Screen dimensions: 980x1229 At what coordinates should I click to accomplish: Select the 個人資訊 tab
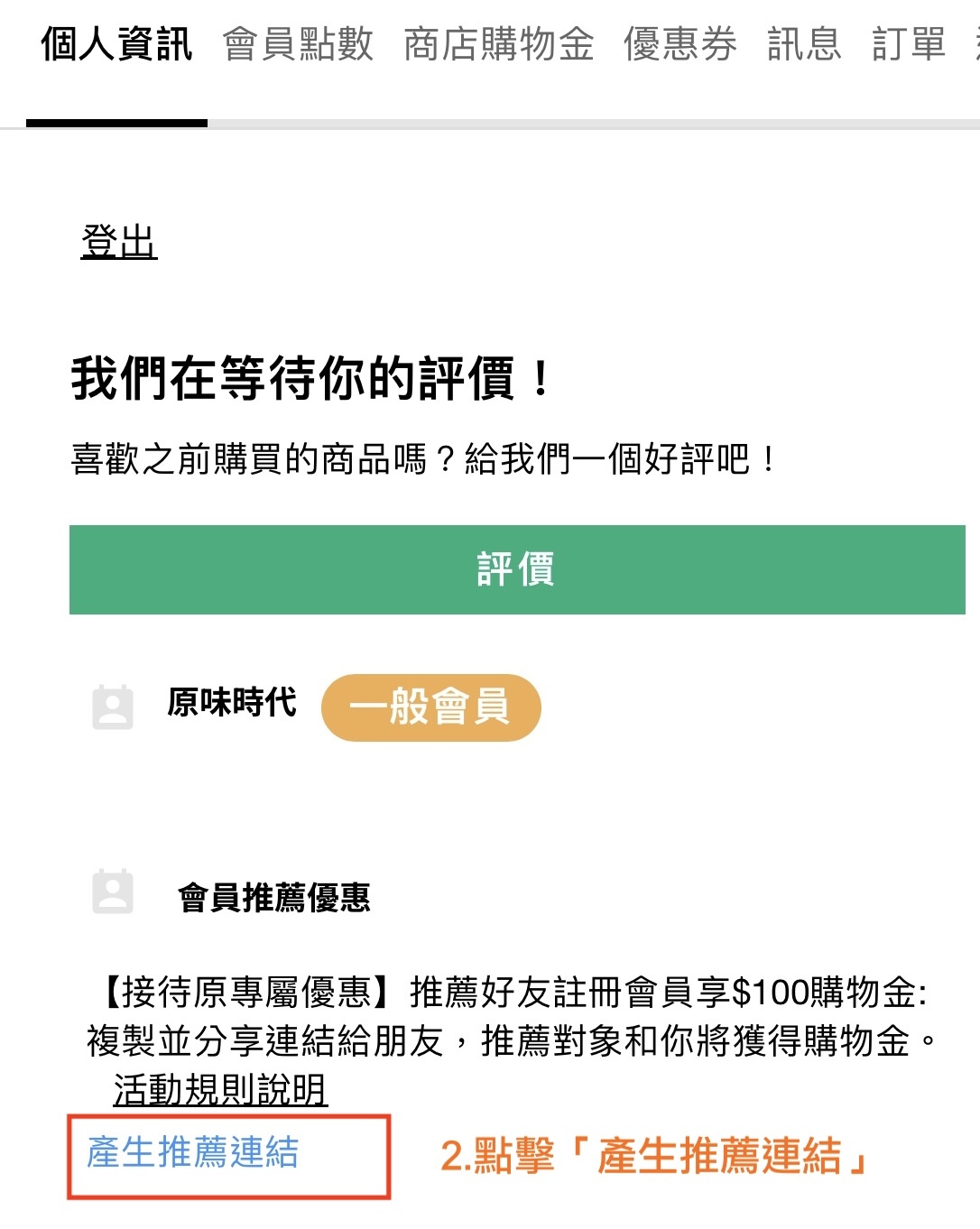pyautogui.click(x=116, y=44)
